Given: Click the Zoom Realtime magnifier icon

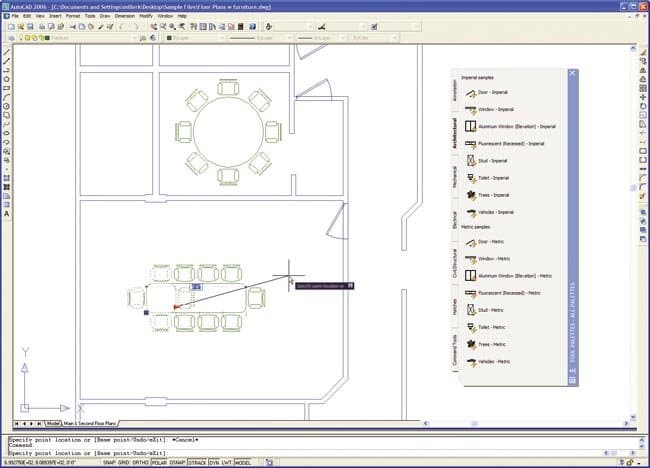Looking at the screenshot, I should coord(163,27).
